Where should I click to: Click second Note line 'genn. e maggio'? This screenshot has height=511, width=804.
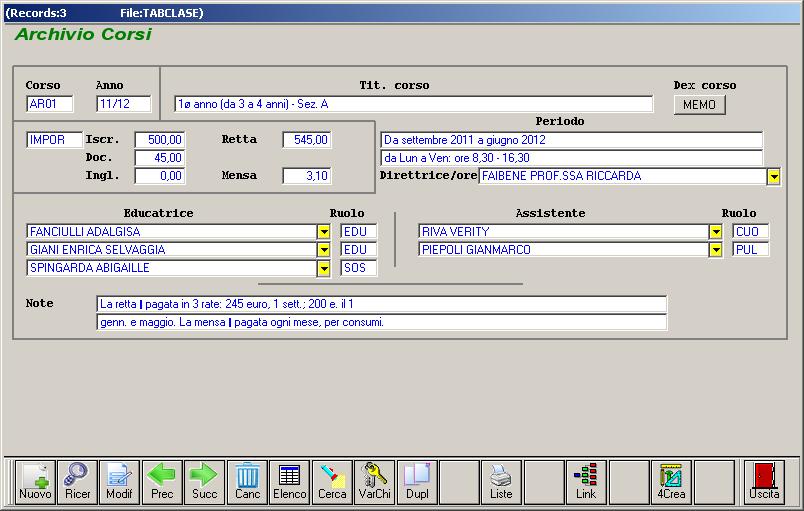point(381,322)
